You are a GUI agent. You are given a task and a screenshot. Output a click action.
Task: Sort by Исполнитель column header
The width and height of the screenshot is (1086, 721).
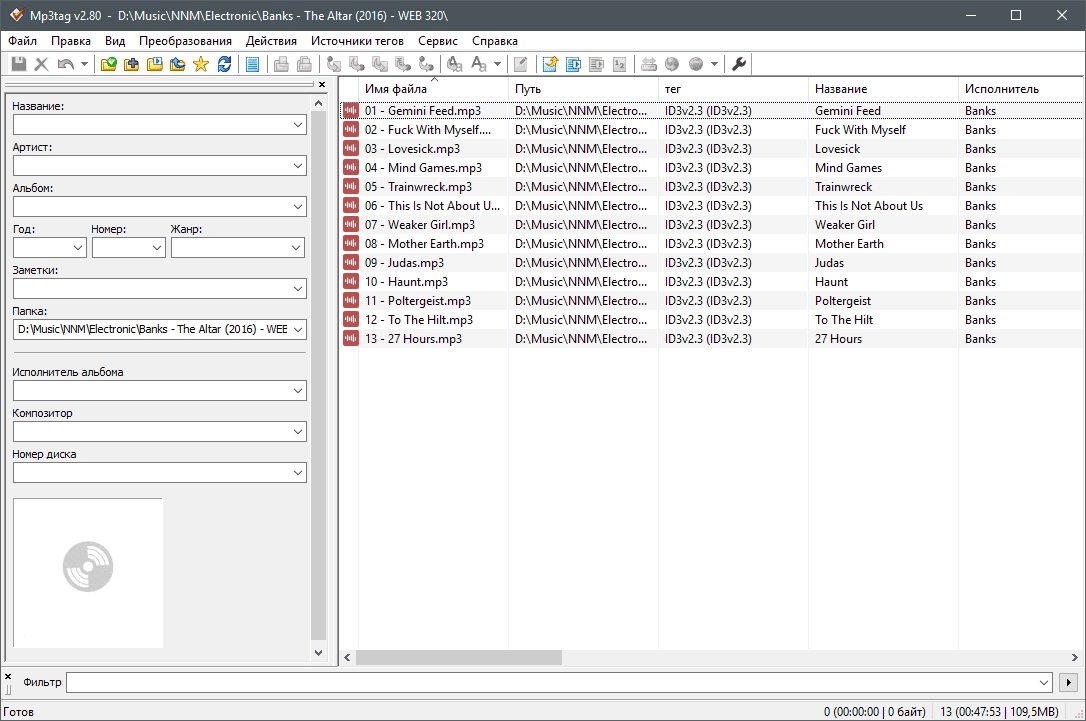(1022, 89)
